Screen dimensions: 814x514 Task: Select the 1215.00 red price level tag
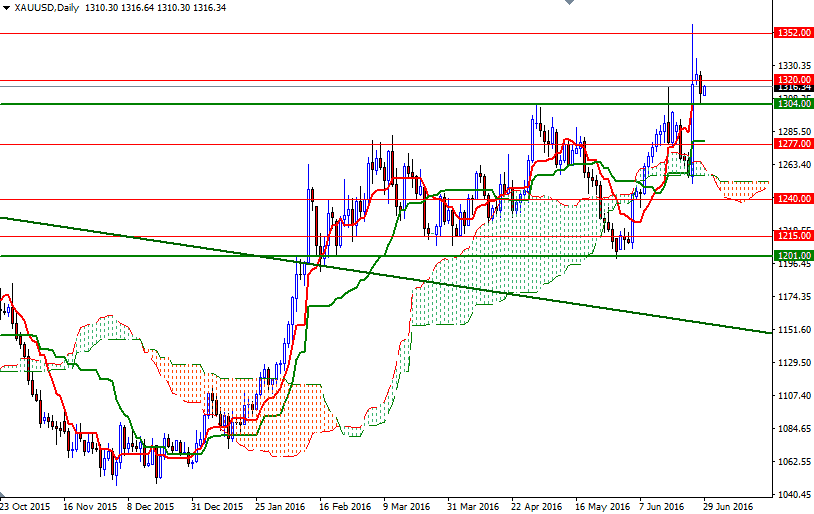tap(792, 236)
